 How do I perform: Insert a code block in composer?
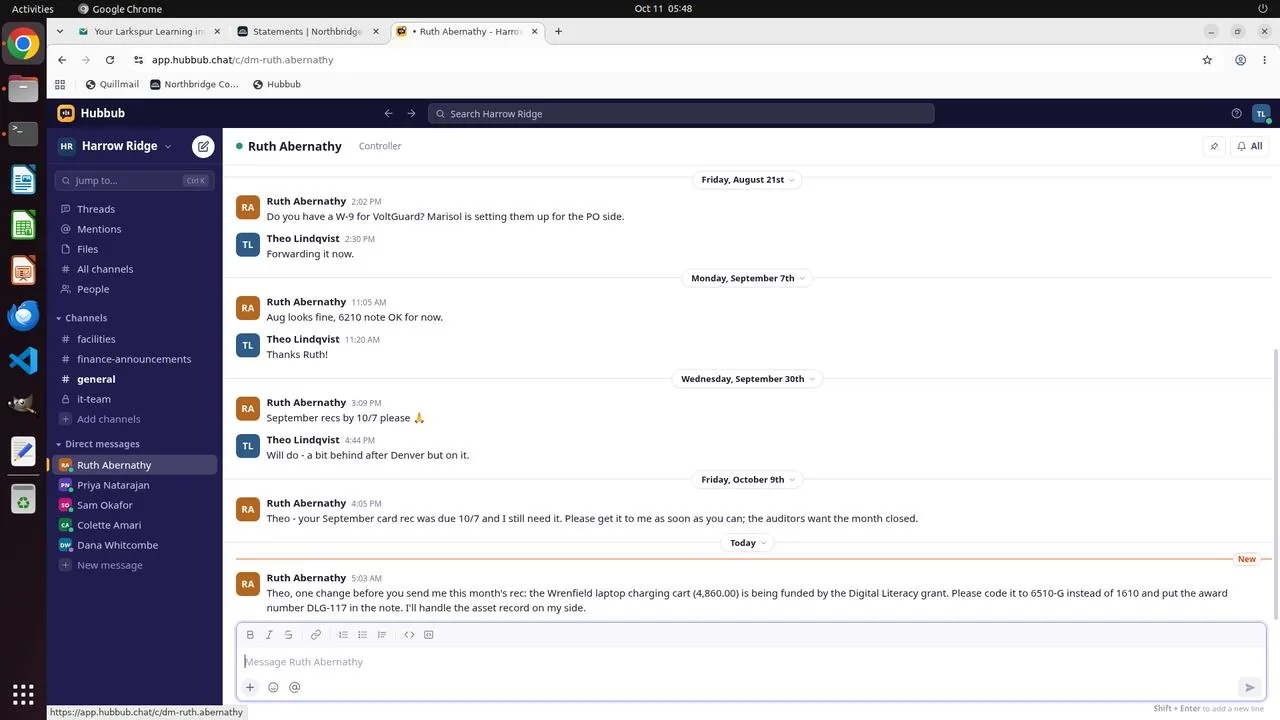429,635
